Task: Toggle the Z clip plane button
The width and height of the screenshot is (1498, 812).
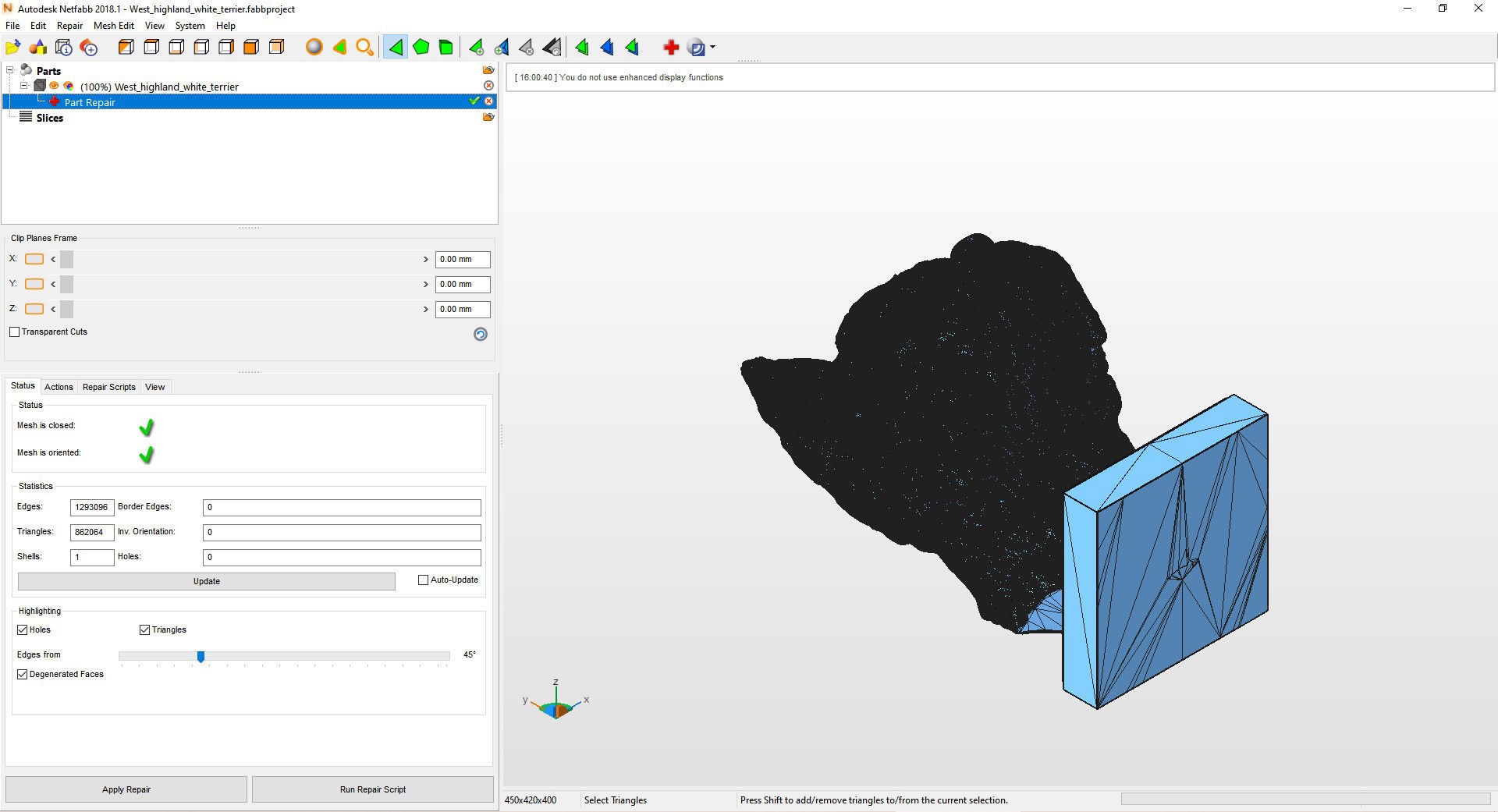Action: [x=34, y=309]
